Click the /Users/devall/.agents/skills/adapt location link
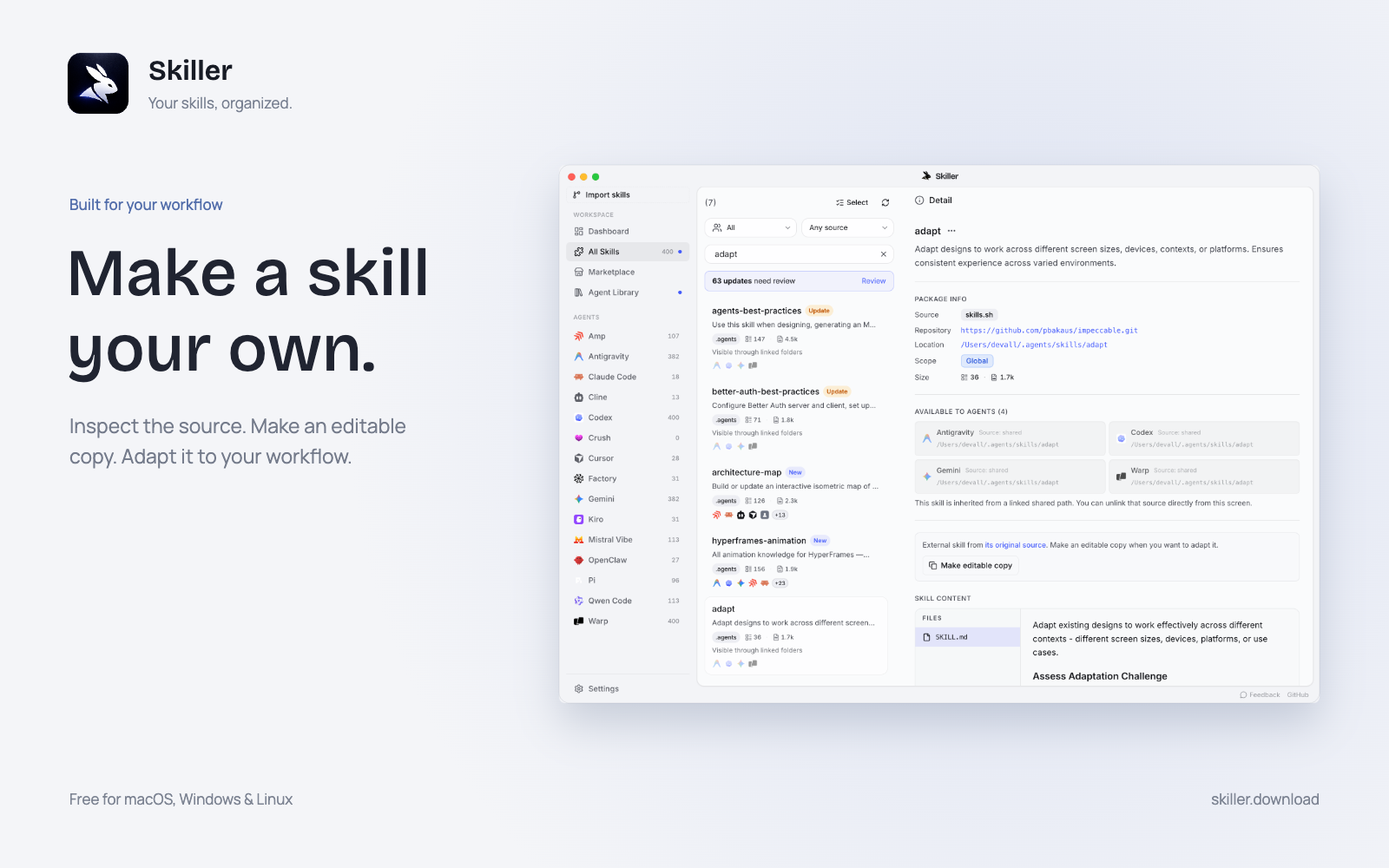Image resolution: width=1389 pixels, height=868 pixels. tap(1034, 345)
